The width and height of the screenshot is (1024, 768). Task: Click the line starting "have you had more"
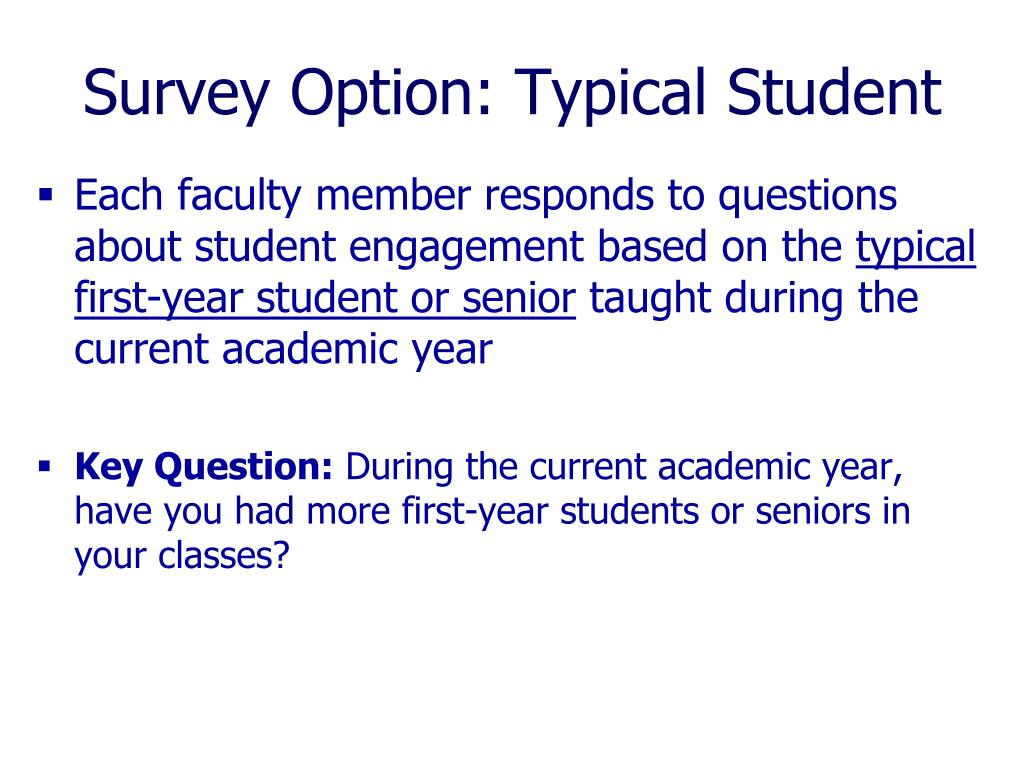tap(492, 511)
